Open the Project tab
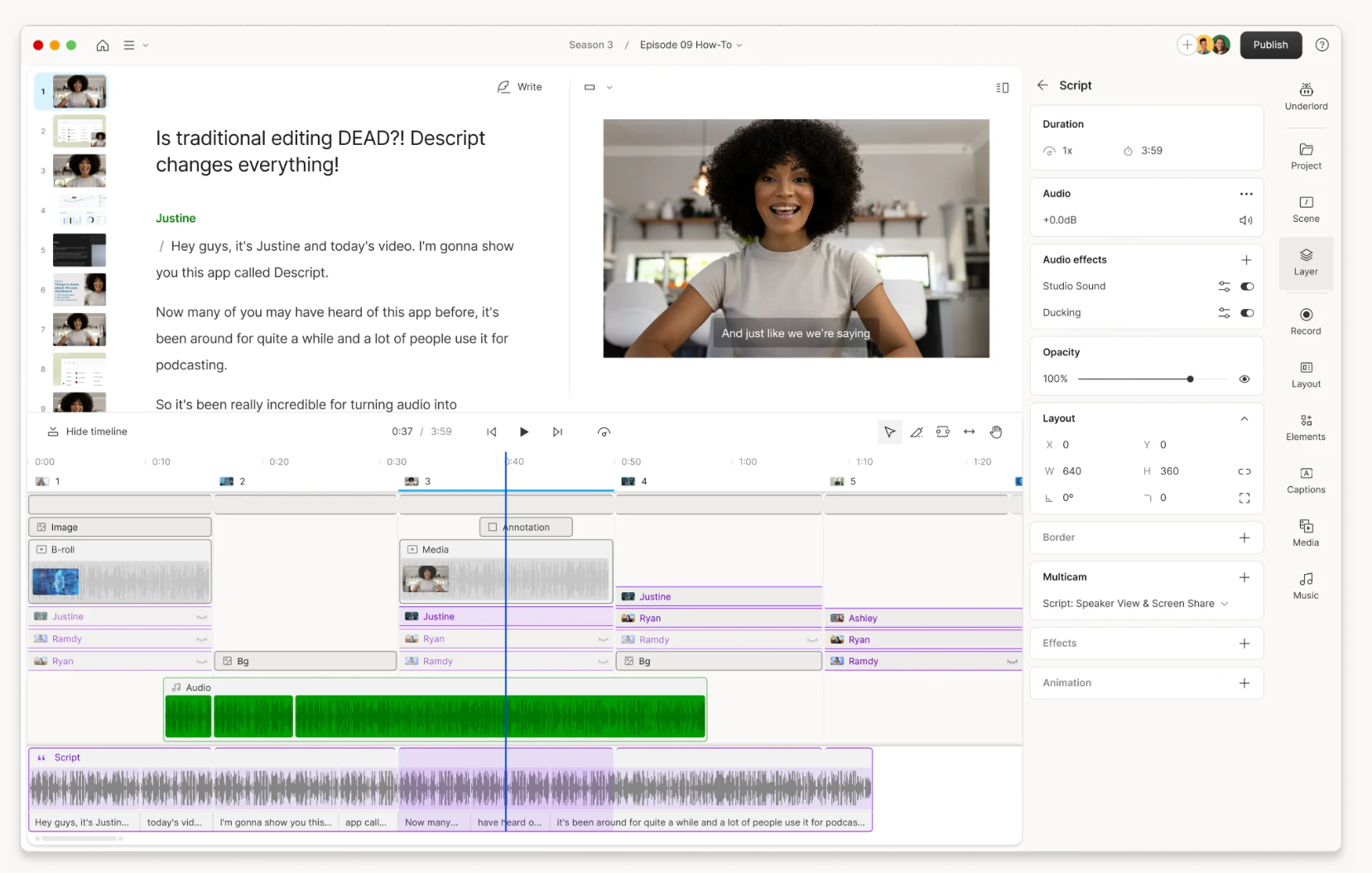This screenshot has width=1372, height=873. coord(1306,156)
